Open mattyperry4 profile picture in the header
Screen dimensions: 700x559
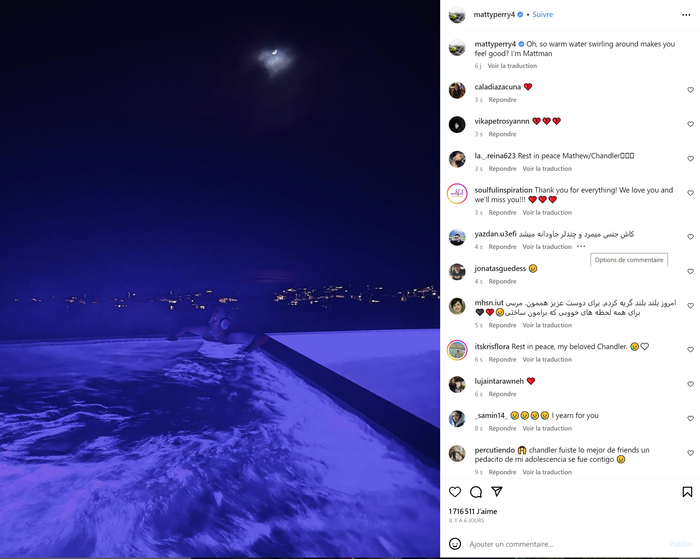(457, 15)
